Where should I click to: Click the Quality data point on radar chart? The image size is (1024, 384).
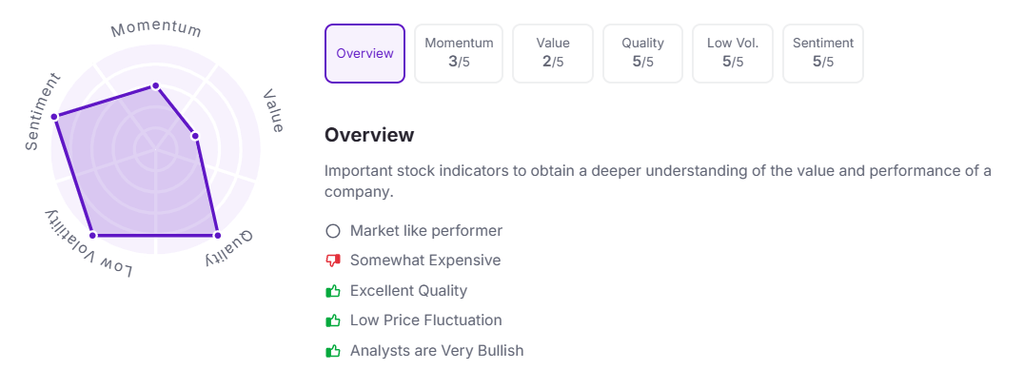[x=217, y=235]
